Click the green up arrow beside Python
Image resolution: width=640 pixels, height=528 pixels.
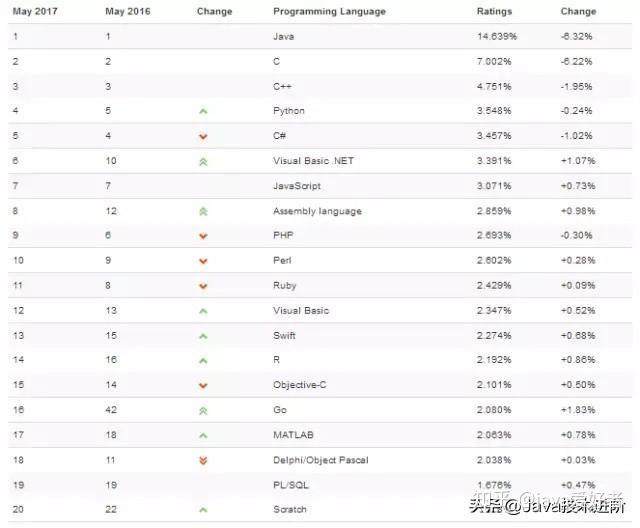(203, 111)
